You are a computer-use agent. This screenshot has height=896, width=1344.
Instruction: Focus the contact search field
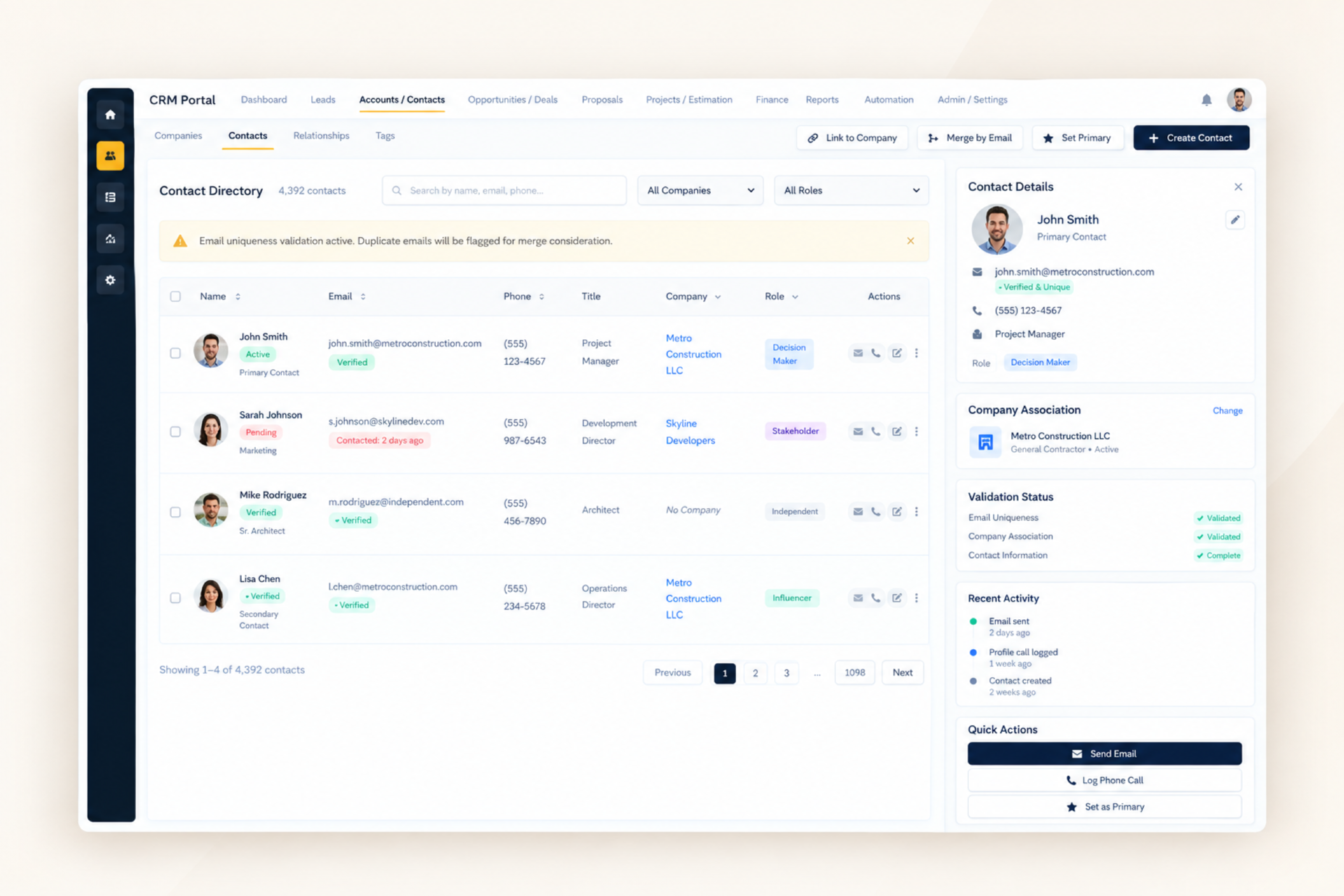click(504, 190)
